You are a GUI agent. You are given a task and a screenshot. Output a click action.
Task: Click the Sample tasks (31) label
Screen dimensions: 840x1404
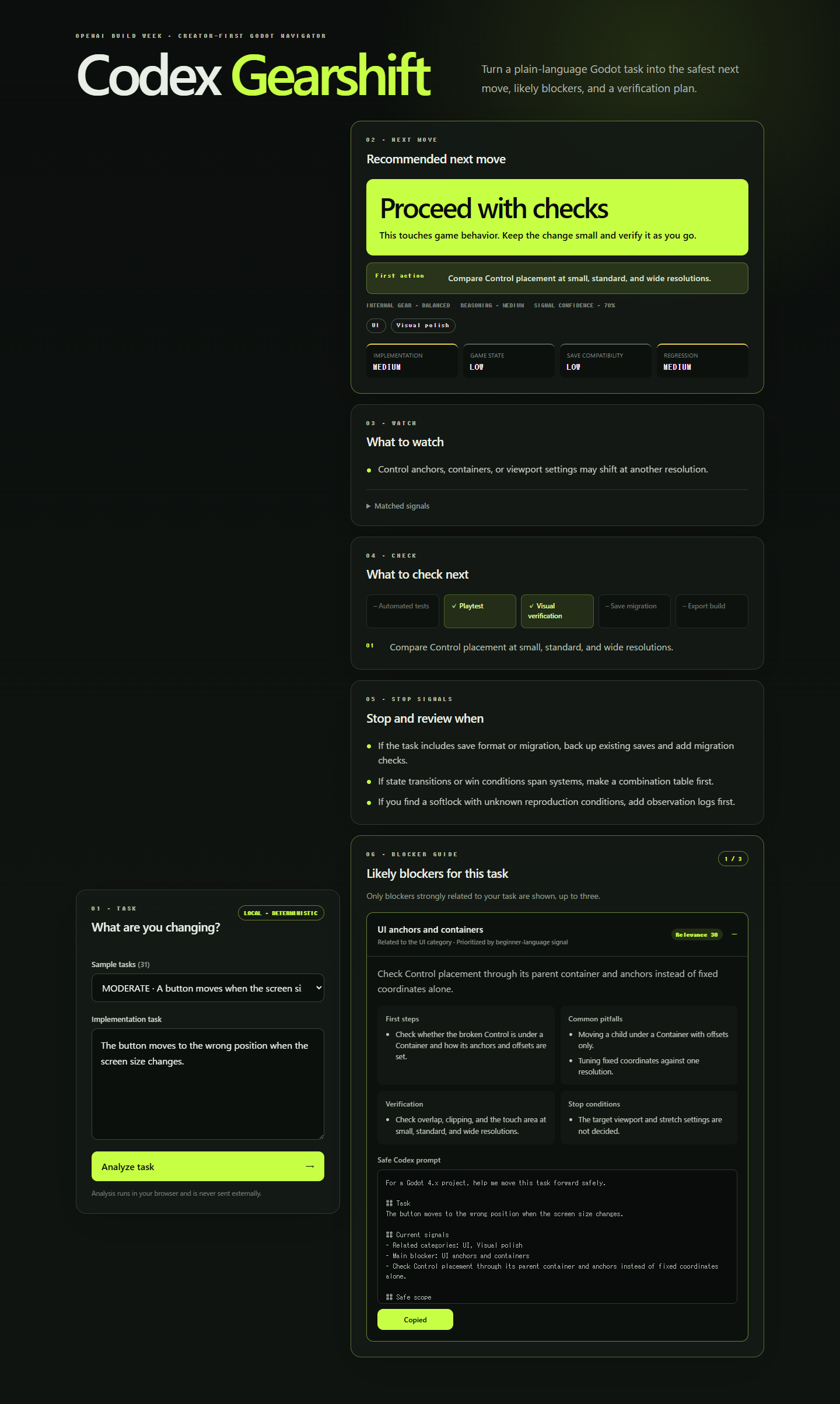[x=121, y=965]
